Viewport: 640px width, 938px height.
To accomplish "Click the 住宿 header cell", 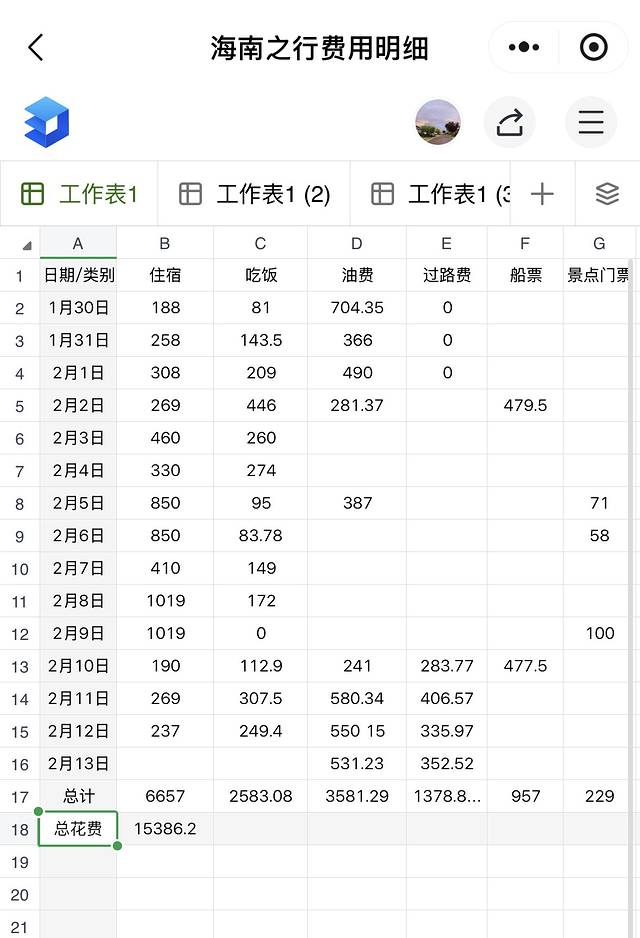I will click(165, 275).
